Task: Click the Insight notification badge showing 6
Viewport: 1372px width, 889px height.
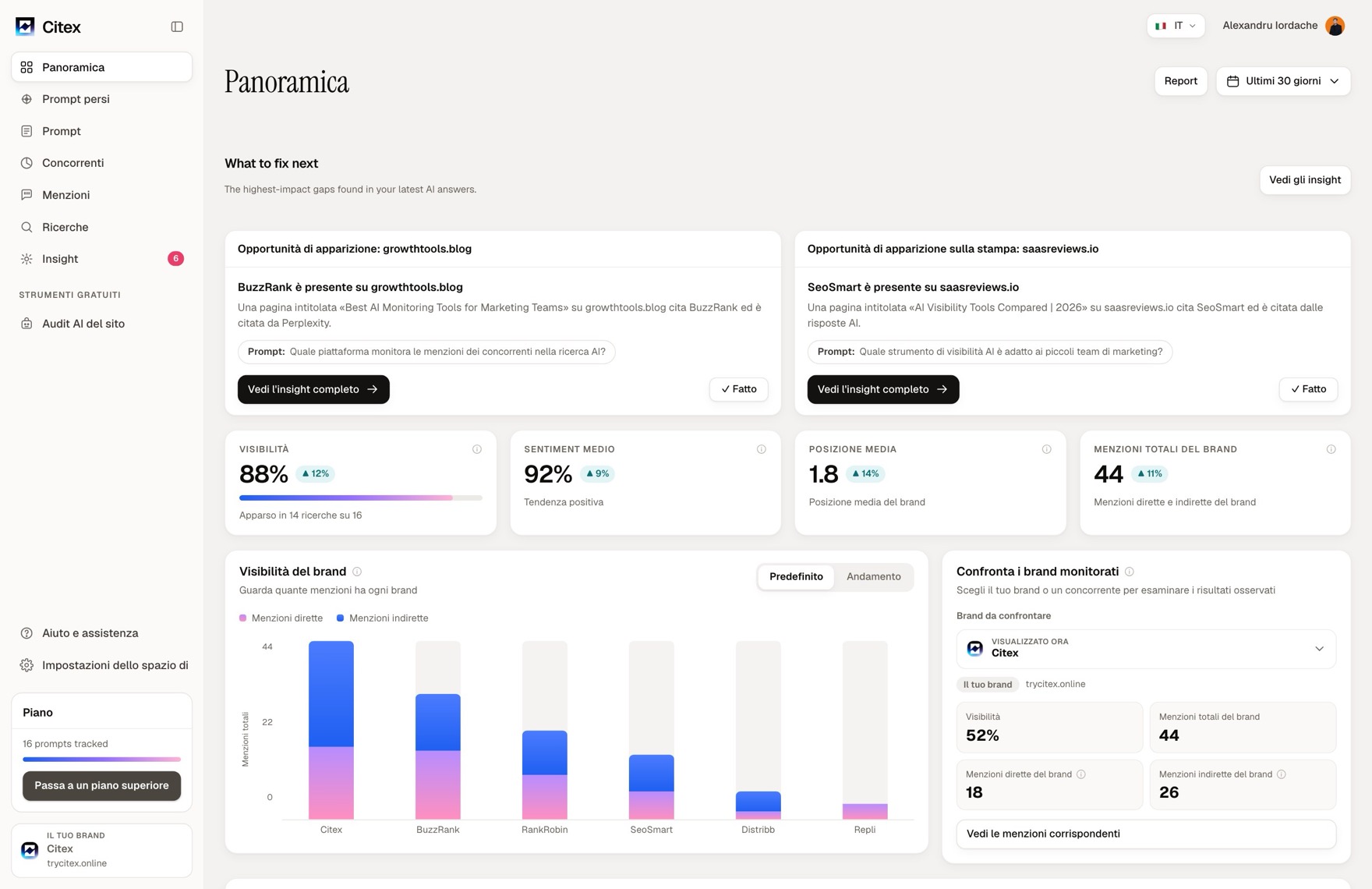Action: pyautogui.click(x=175, y=259)
